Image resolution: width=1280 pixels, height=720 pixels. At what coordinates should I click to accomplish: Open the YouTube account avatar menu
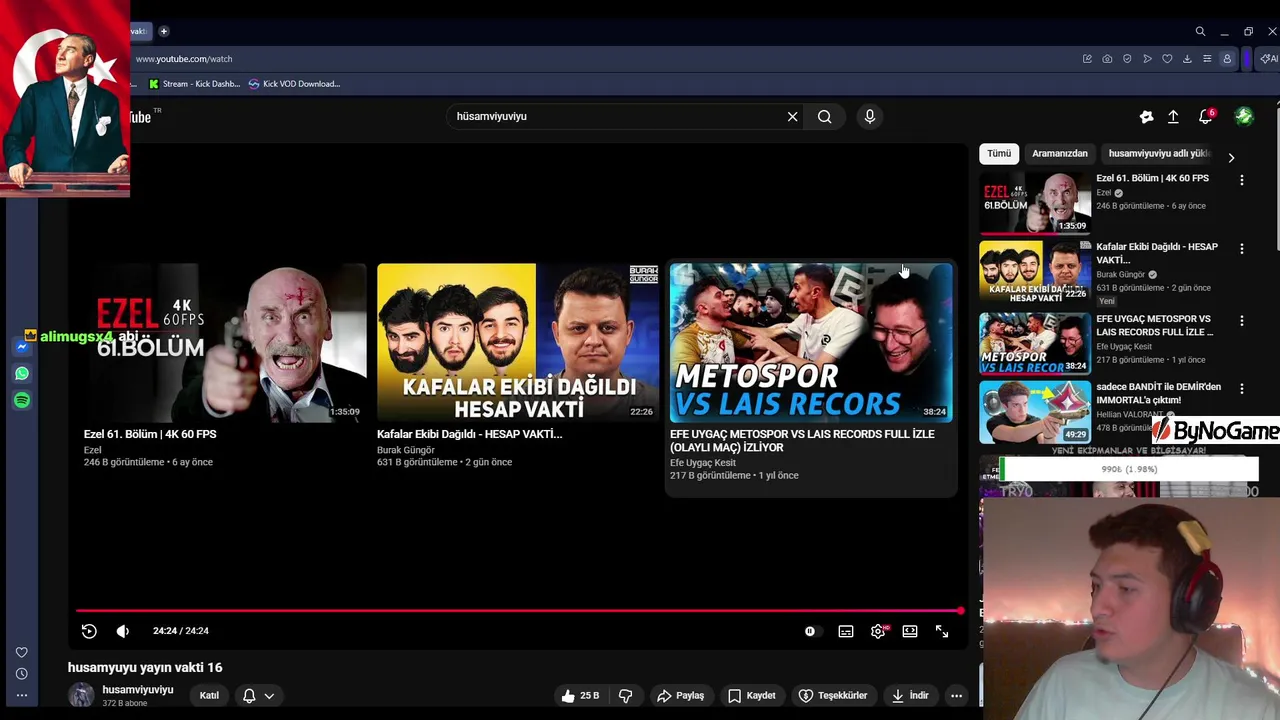coord(1244,117)
